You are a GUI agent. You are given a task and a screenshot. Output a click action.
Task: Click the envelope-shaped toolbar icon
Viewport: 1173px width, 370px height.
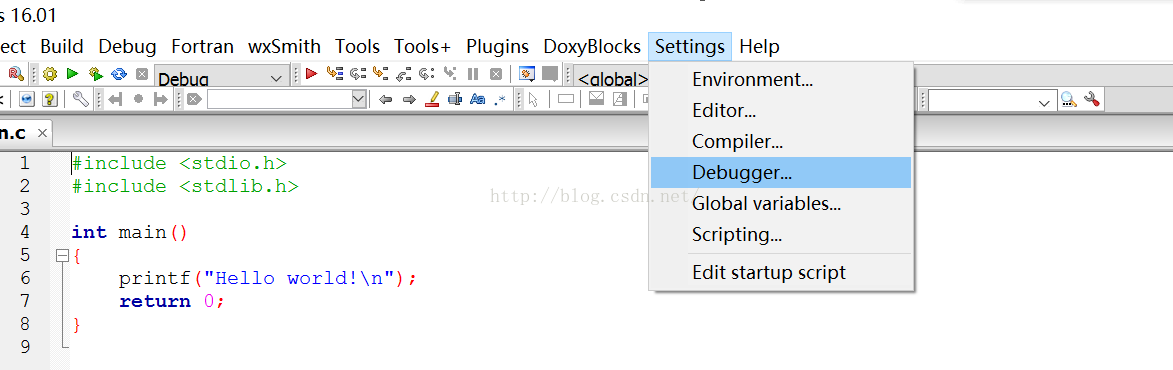point(596,98)
